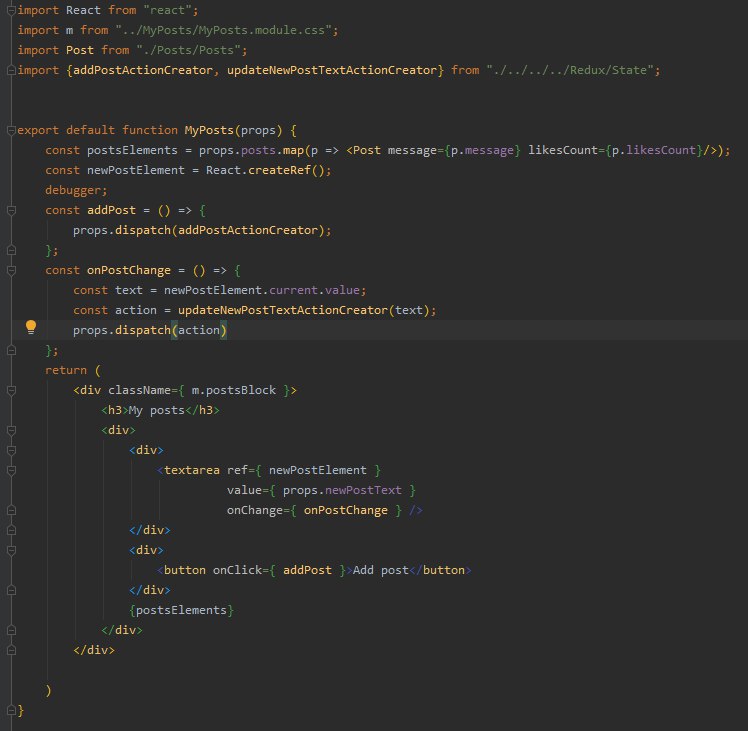Screen dimensions: 748x731
Task: Click the likesCount attribute on the Post tag
Action: coord(563,150)
